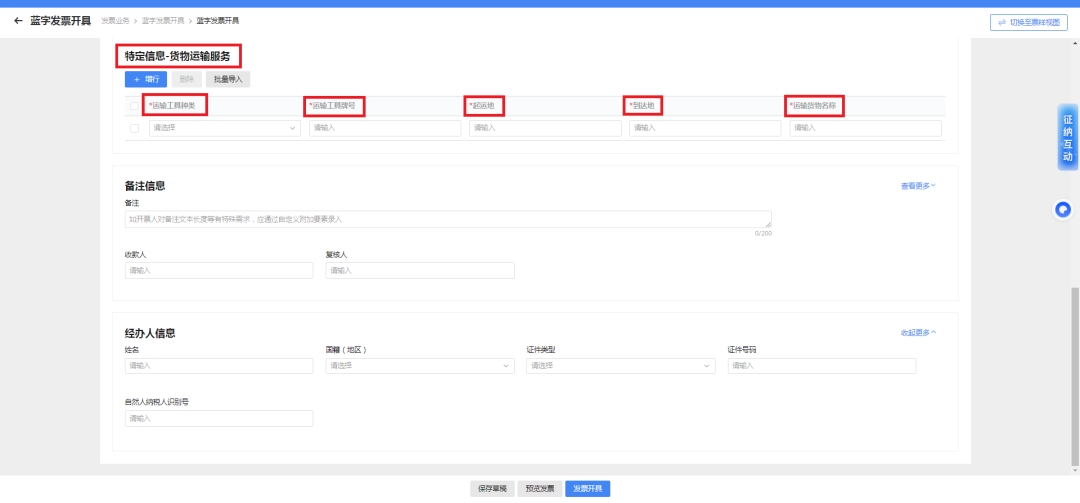Click the 运输工具牌号 input field

pos(385,128)
